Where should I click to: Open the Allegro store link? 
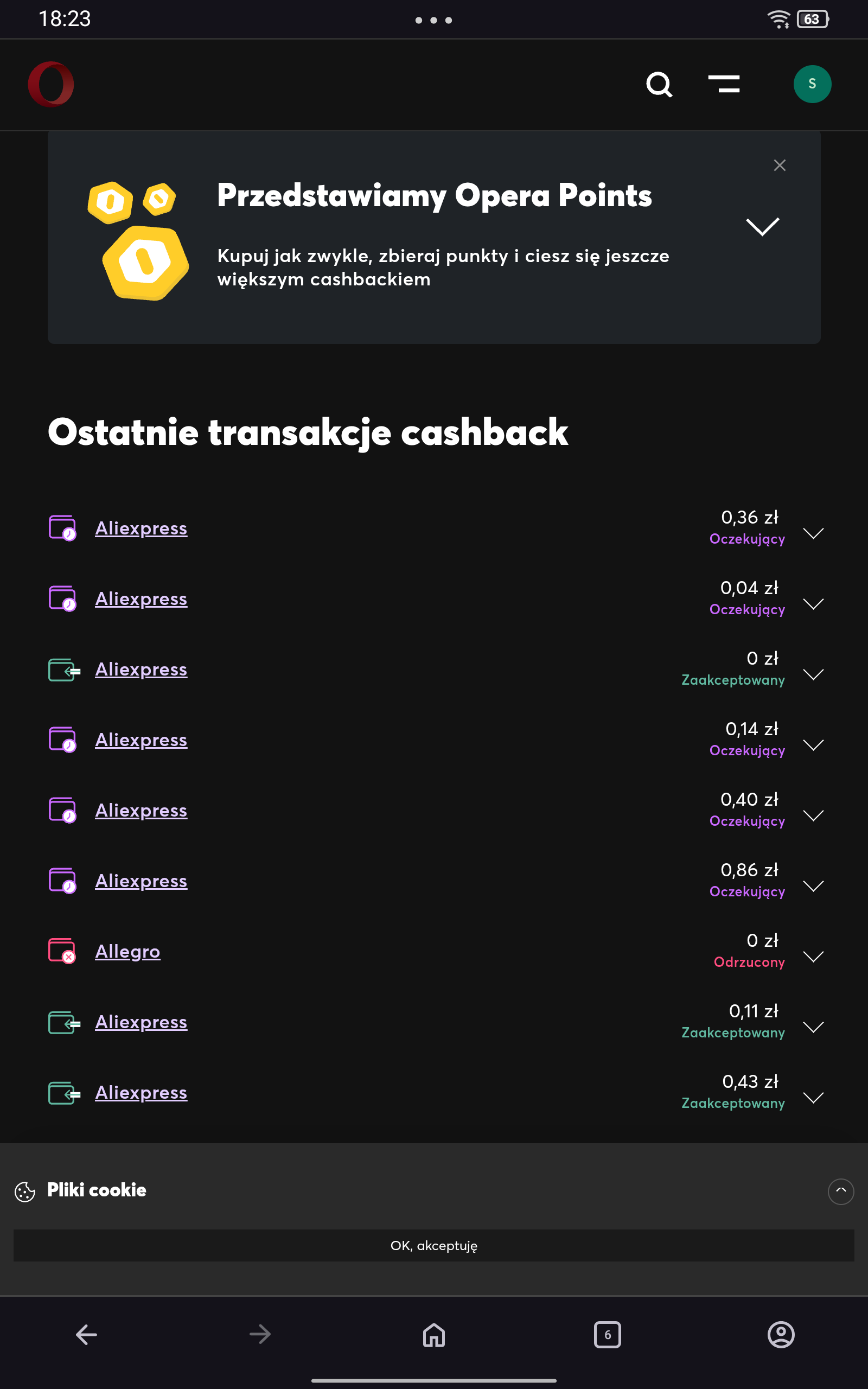pyautogui.click(x=127, y=951)
